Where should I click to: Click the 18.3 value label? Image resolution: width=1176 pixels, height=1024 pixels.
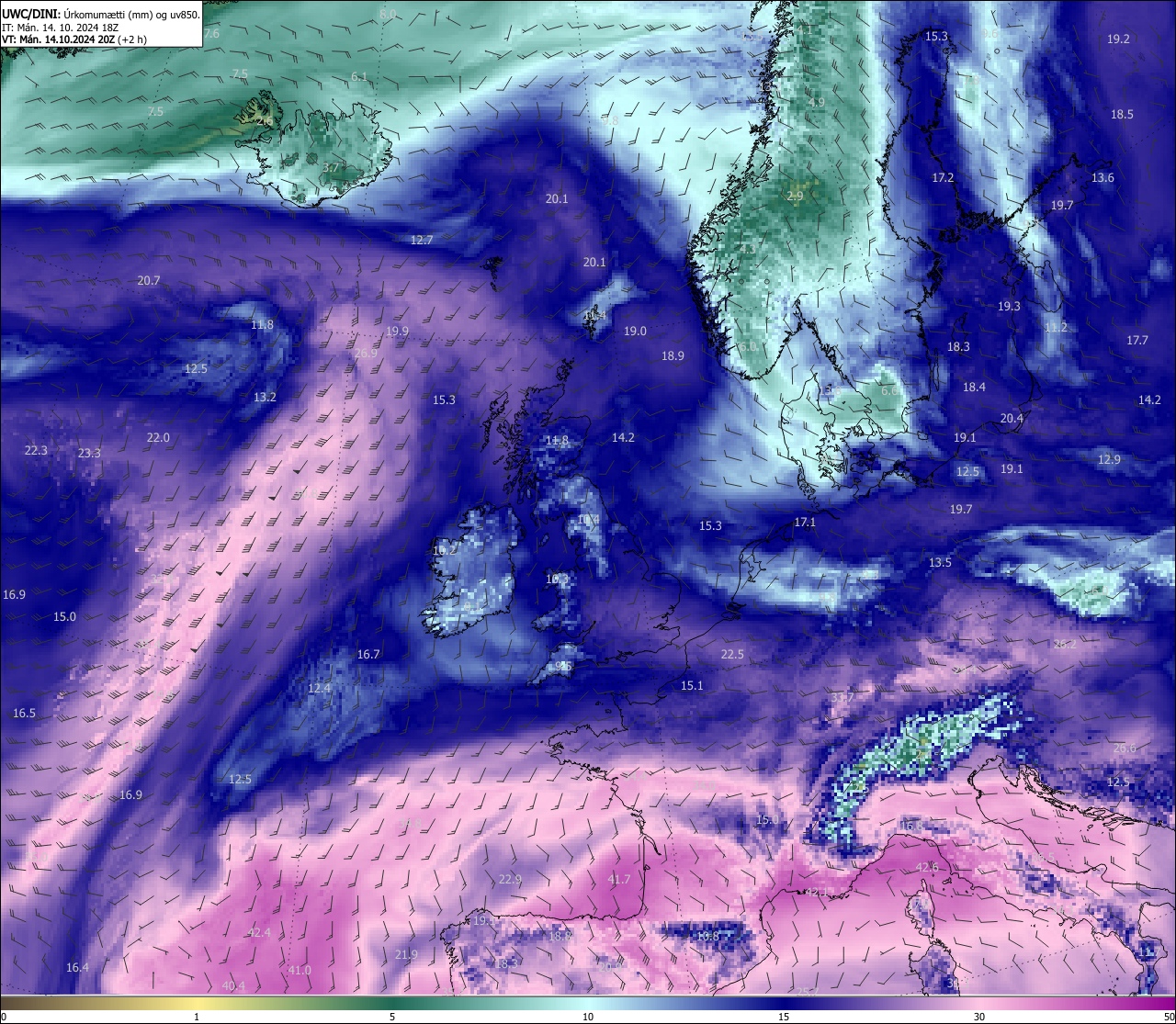click(958, 346)
